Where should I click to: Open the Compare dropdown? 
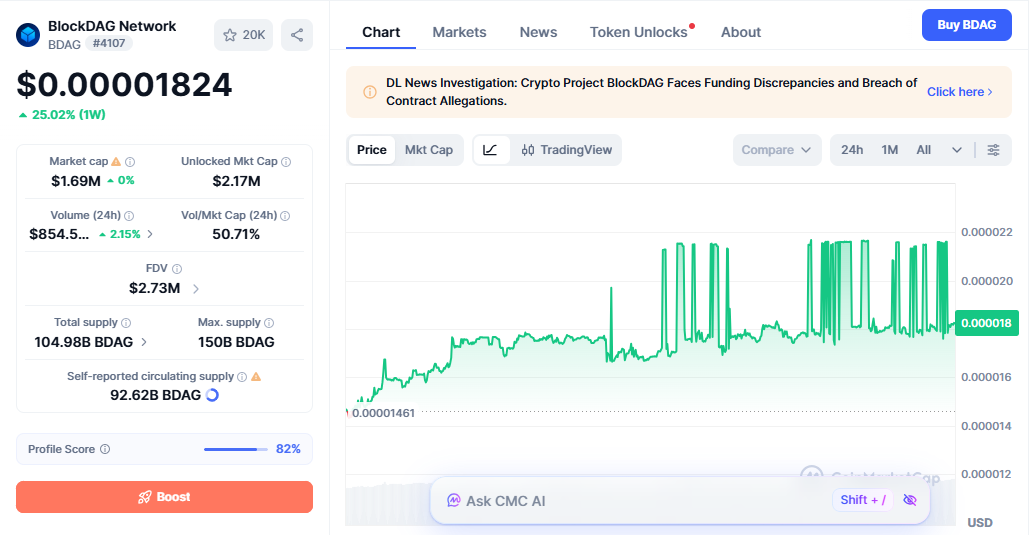[x=776, y=150]
